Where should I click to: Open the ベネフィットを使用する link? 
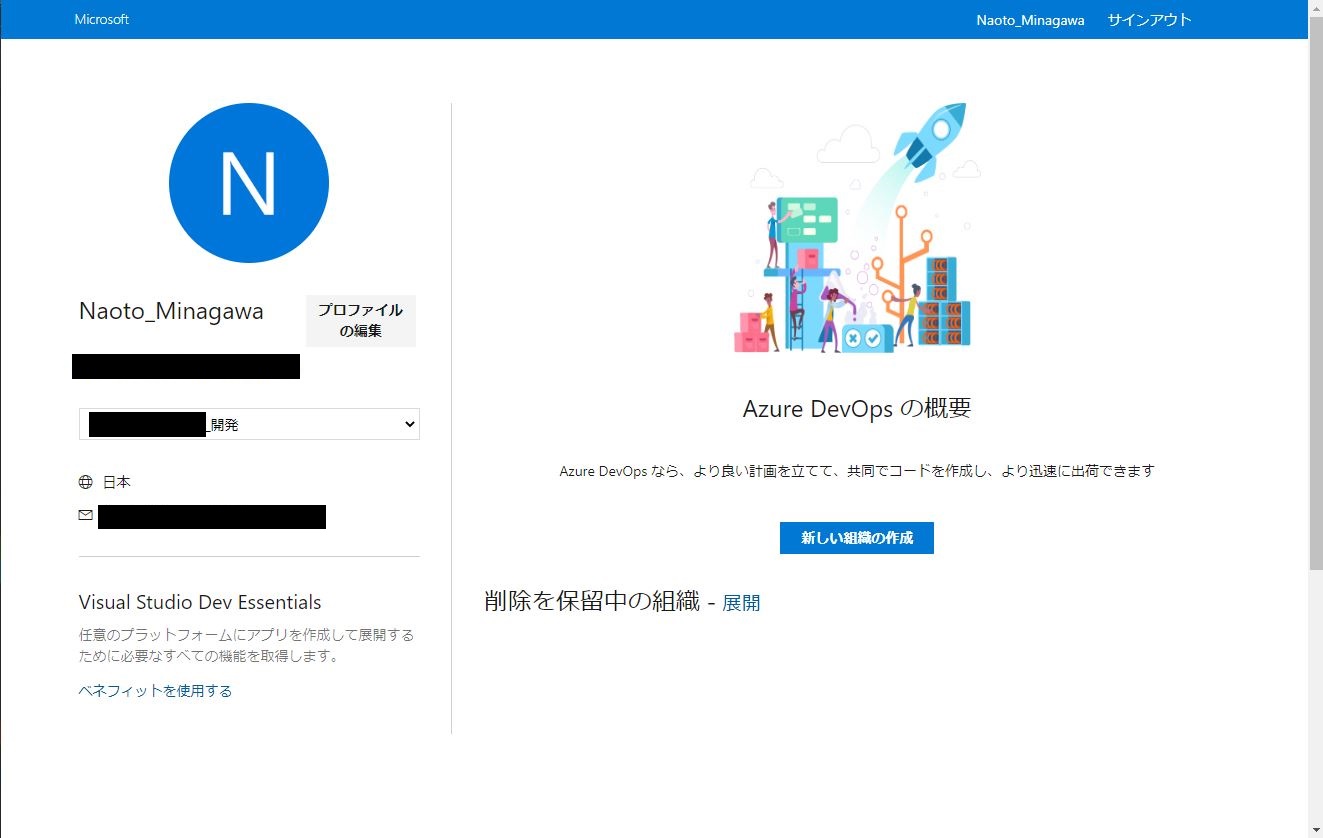click(x=154, y=690)
